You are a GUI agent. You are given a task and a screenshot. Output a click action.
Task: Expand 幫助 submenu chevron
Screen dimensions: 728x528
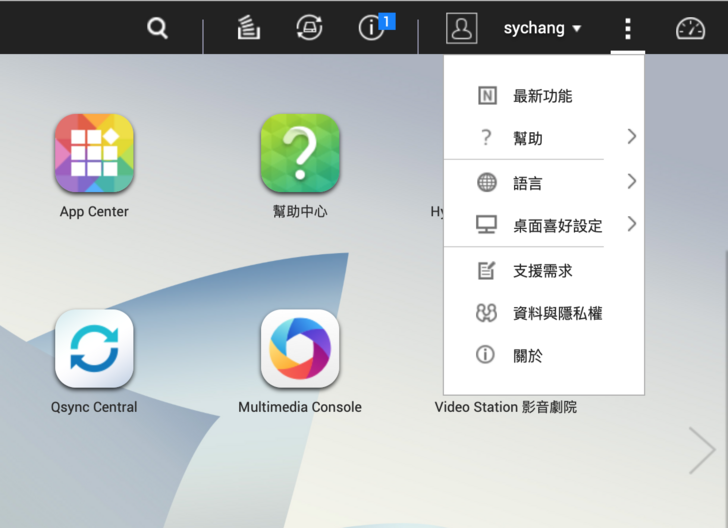(631, 137)
